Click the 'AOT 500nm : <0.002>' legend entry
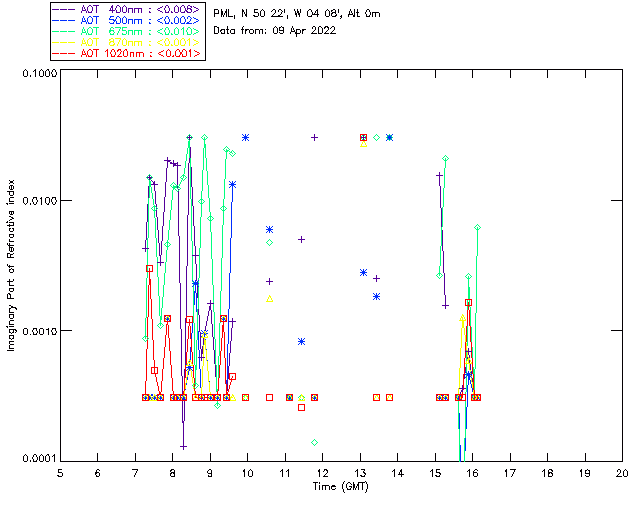Image resolution: width=640 pixels, height=512 pixels. 128,20
